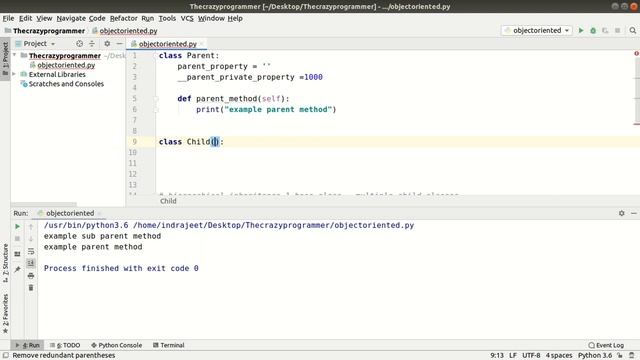Open the Navigate menu

click(x=71, y=18)
